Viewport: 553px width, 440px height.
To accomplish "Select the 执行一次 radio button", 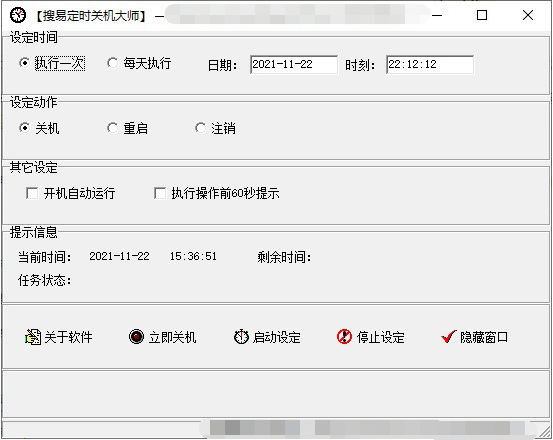I will pyautogui.click(x=24, y=63).
